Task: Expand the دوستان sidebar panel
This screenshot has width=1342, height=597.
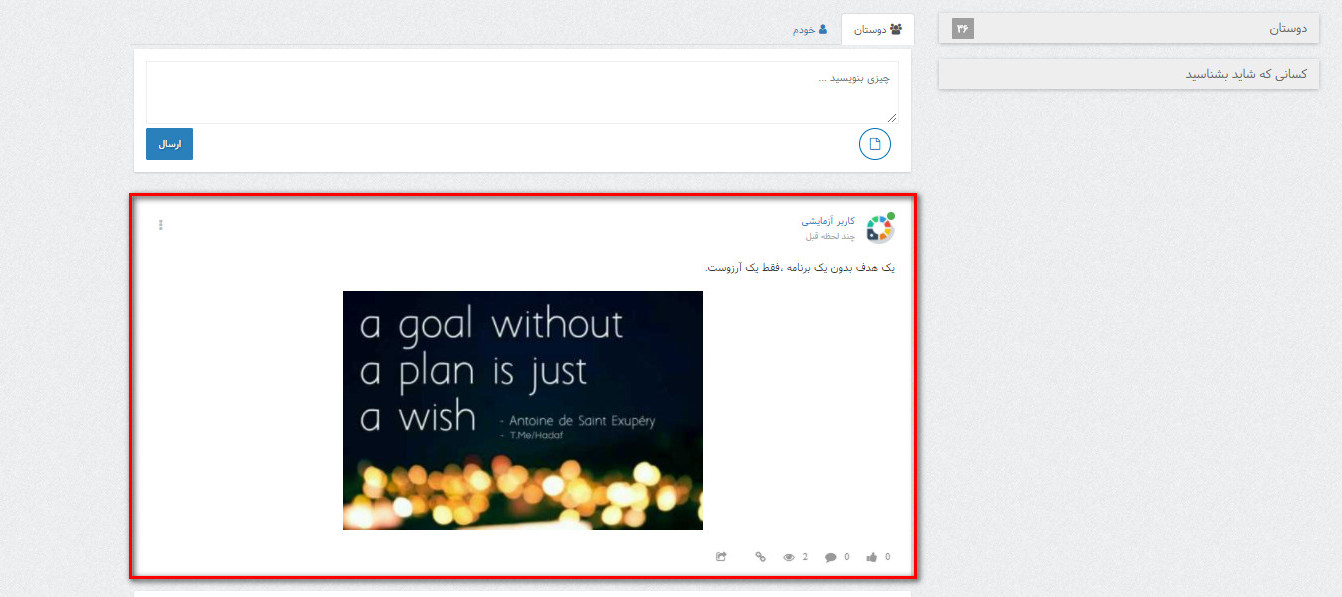Action: click(x=1128, y=29)
